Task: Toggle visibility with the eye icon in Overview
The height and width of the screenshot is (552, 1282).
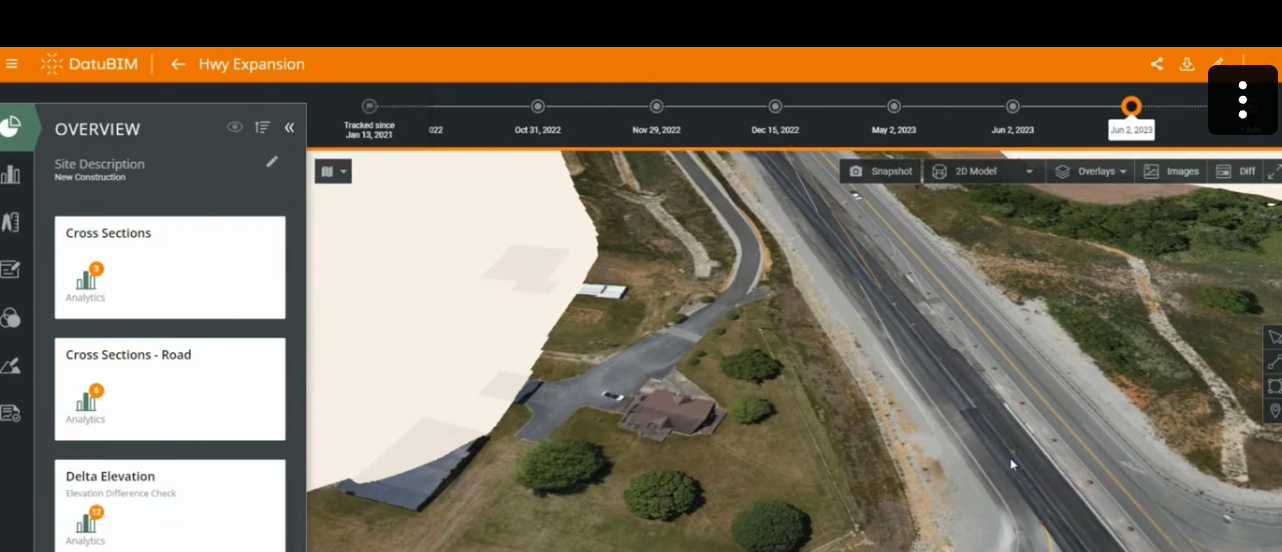Action: click(235, 127)
